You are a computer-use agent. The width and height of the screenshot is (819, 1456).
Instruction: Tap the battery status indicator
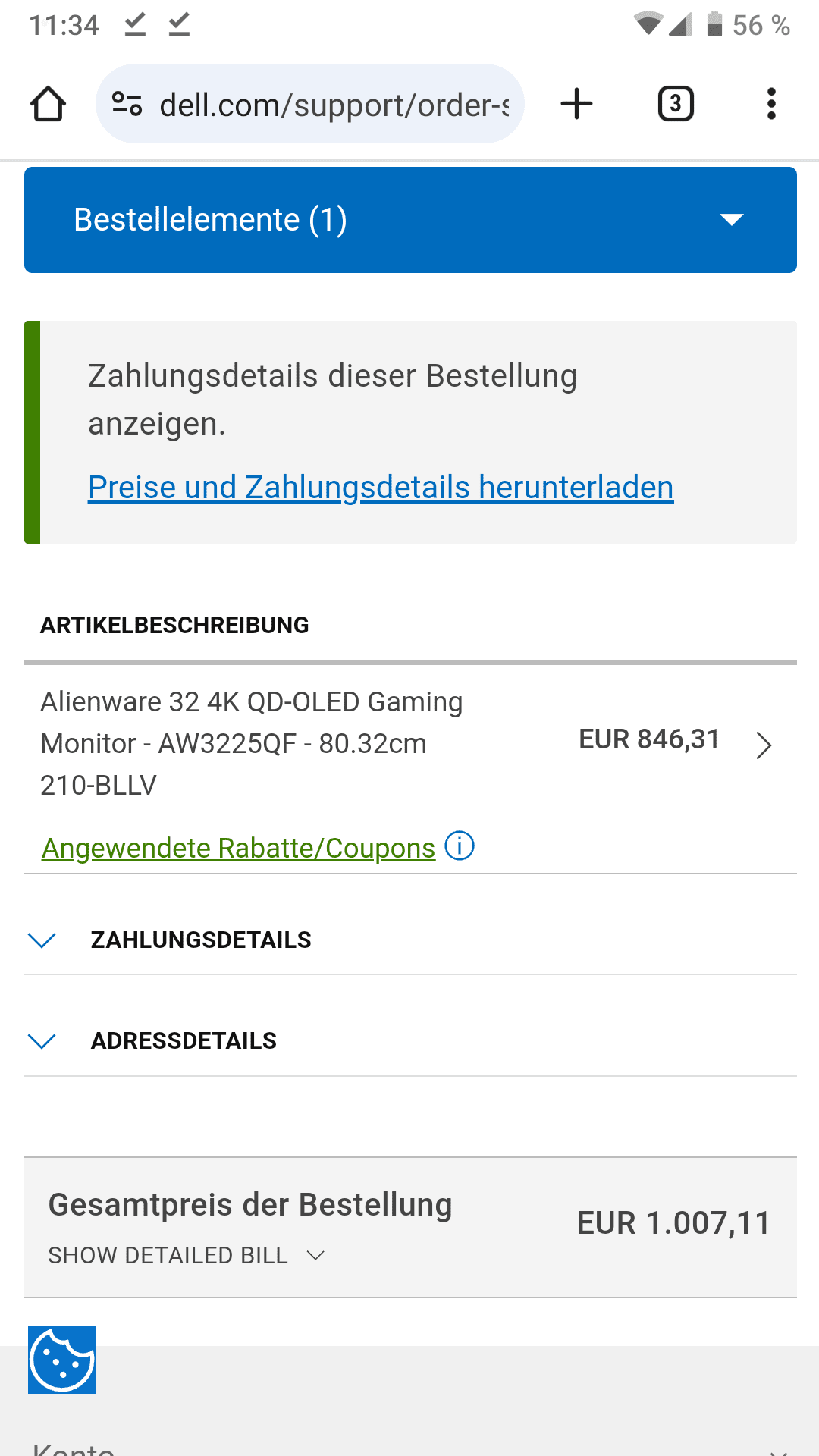[714, 24]
